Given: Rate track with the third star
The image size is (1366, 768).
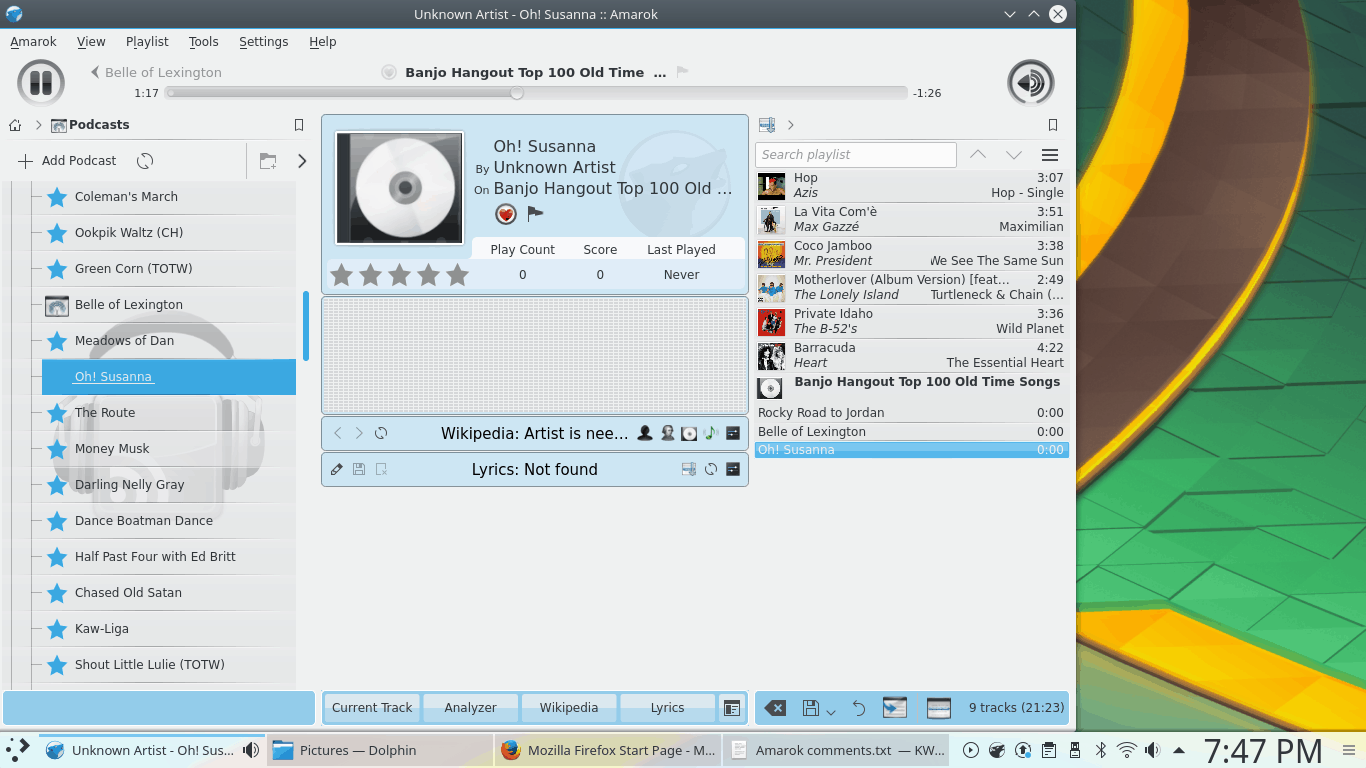Looking at the screenshot, I should [x=400, y=274].
